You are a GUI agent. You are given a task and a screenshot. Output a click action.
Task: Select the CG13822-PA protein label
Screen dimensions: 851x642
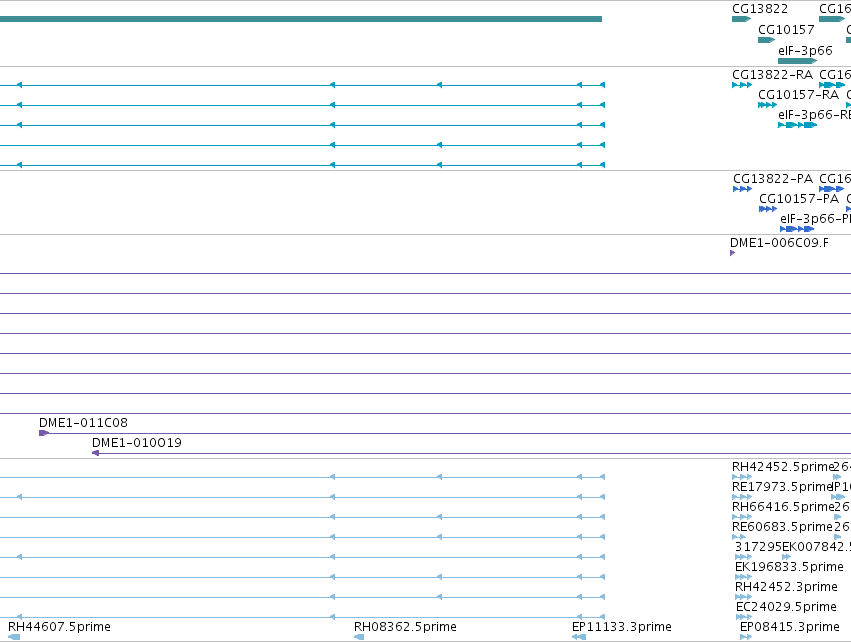(773, 179)
